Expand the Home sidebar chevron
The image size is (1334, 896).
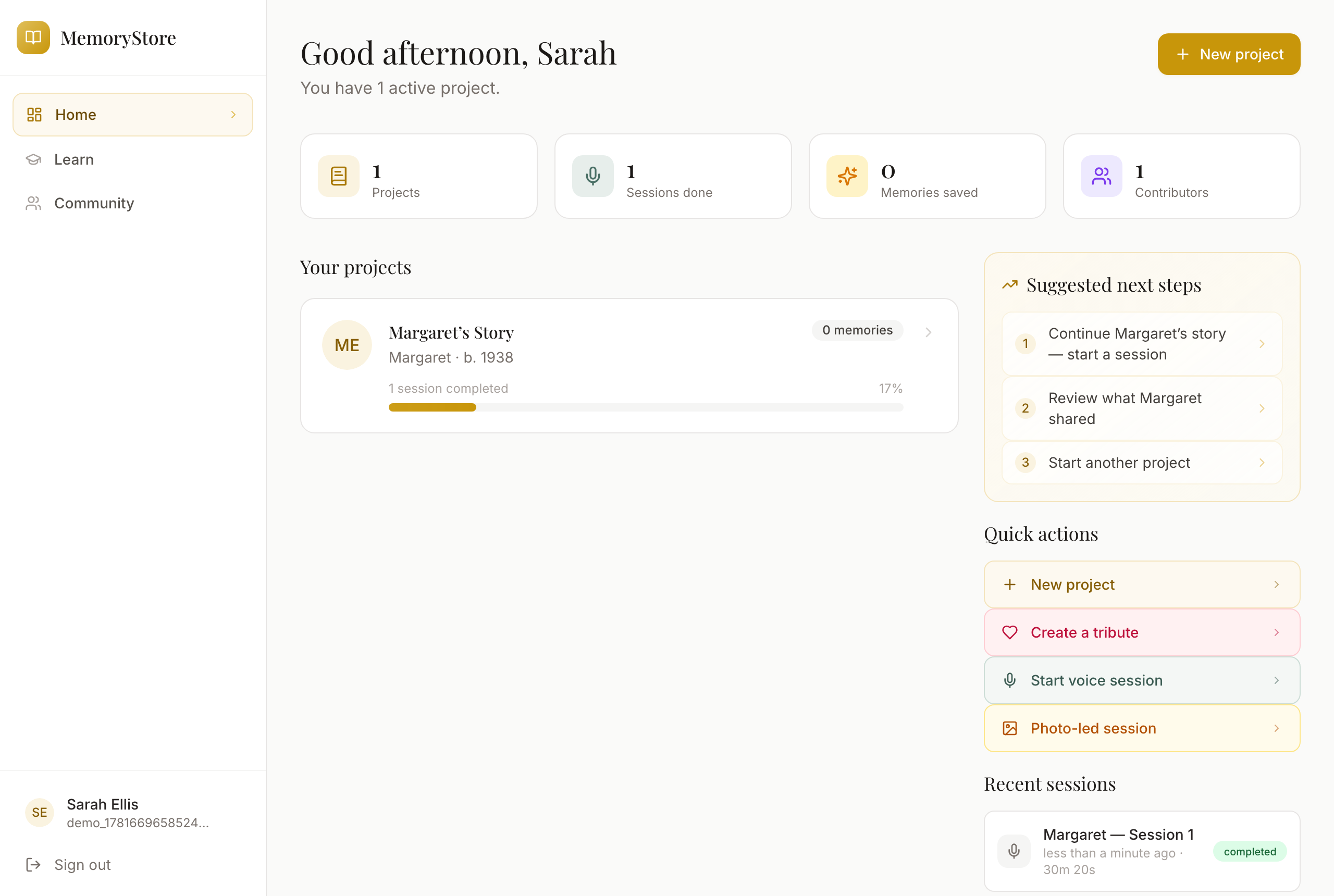tap(233, 115)
